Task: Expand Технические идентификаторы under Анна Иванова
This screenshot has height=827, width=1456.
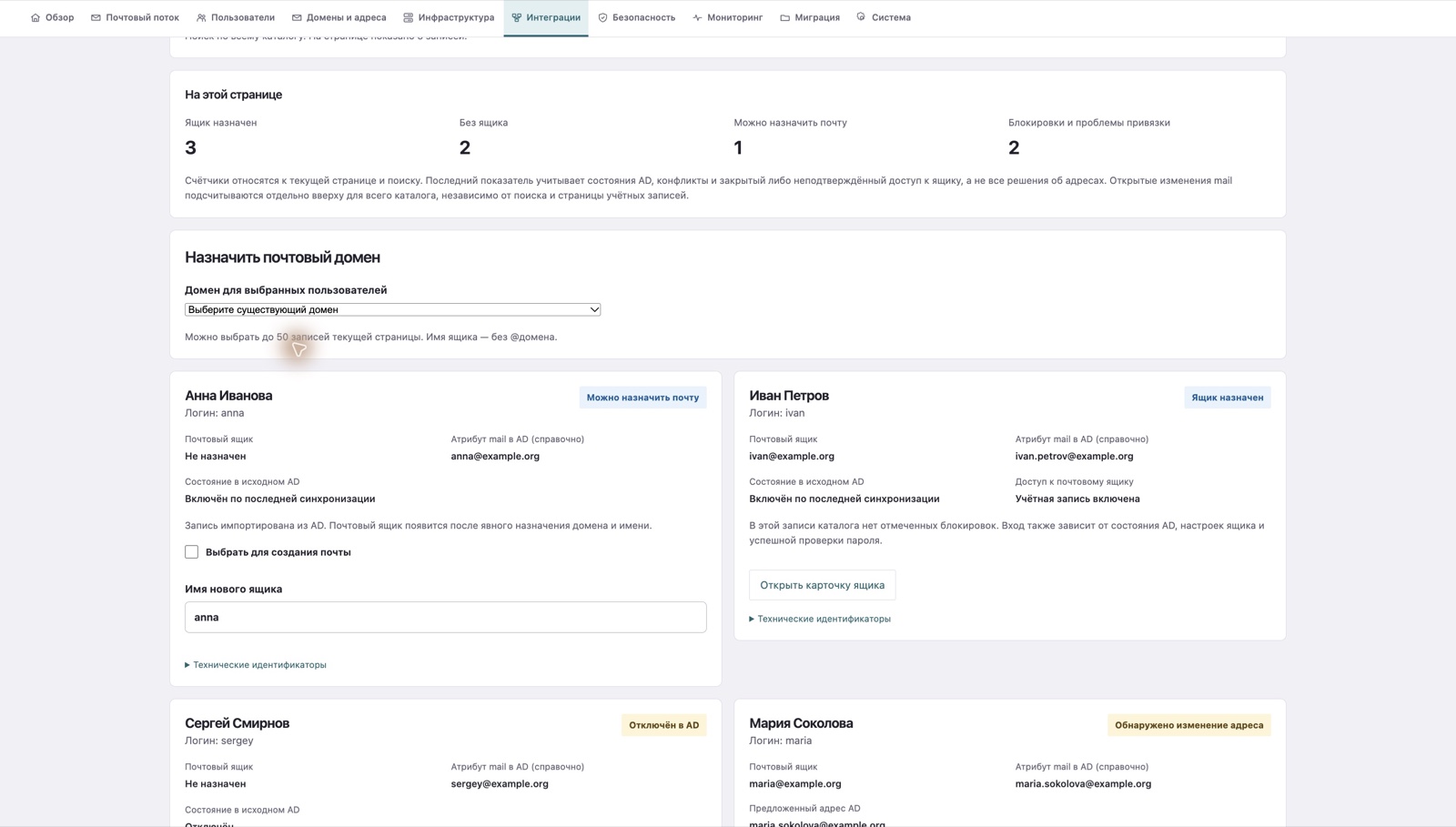Action: (x=256, y=665)
